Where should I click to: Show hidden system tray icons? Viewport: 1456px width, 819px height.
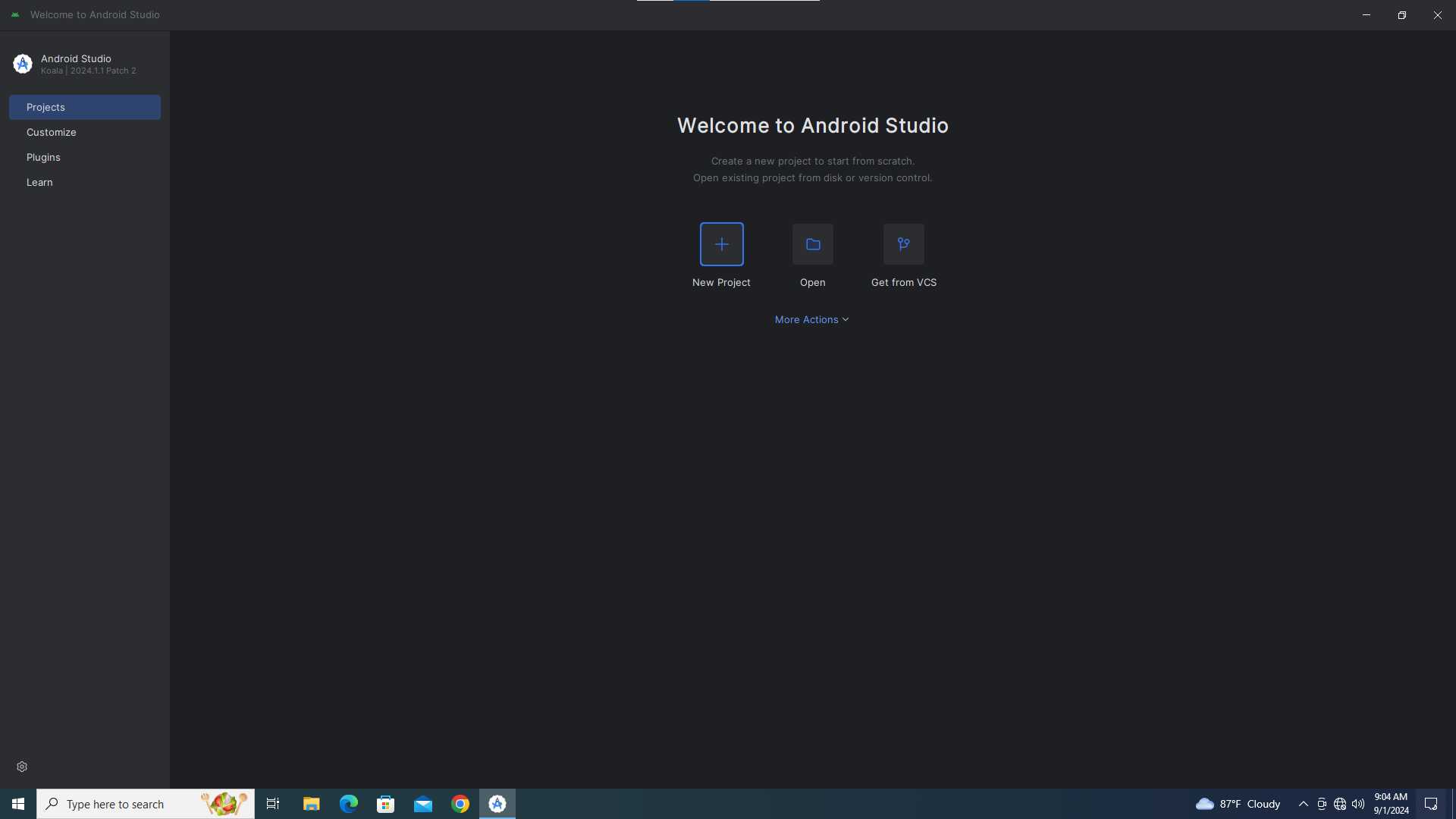tap(1303, 804)
